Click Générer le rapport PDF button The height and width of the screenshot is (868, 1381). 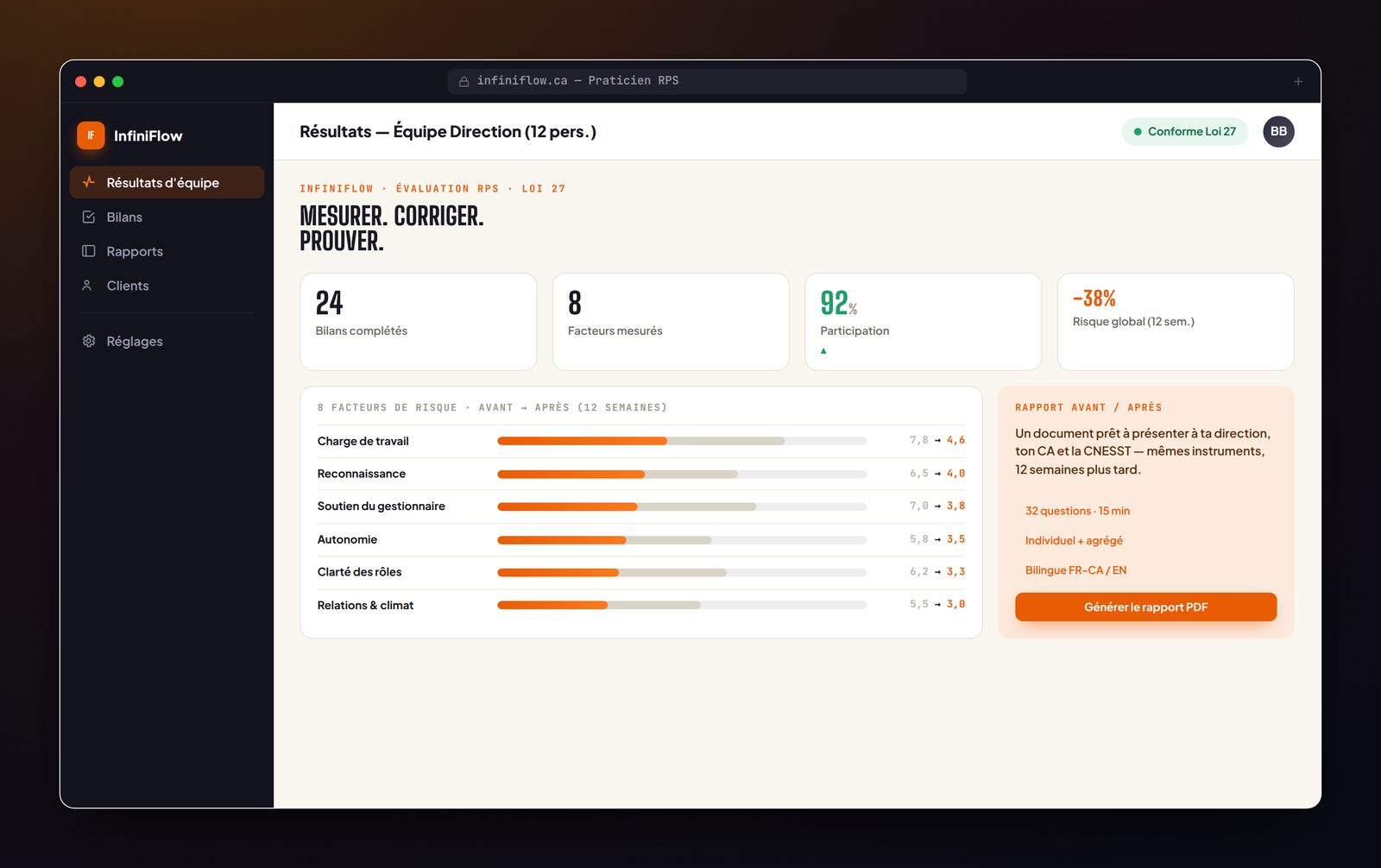coord(1145,607)
